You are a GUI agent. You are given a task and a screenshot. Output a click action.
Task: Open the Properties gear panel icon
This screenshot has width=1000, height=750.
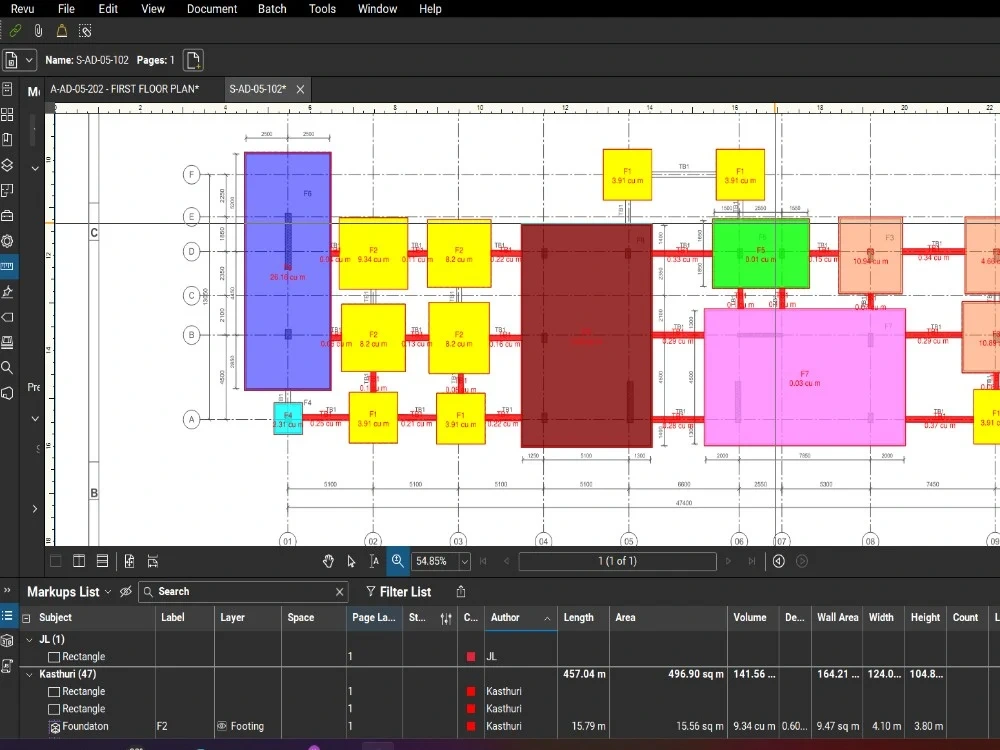pyautogui.click(x=8, y=241)
